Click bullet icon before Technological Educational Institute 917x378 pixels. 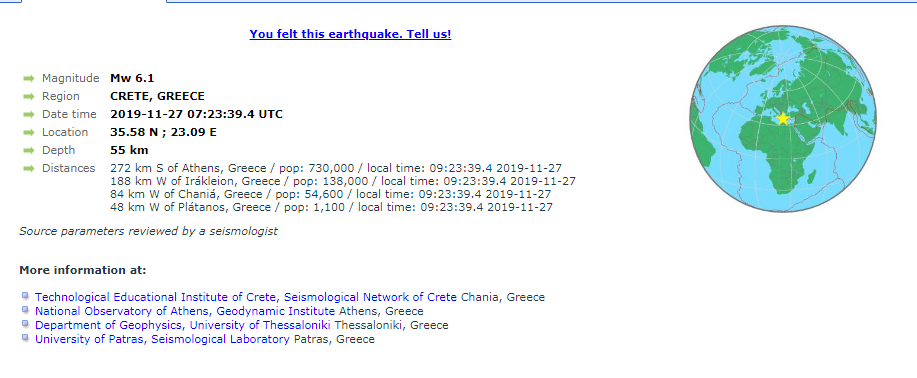25,296
